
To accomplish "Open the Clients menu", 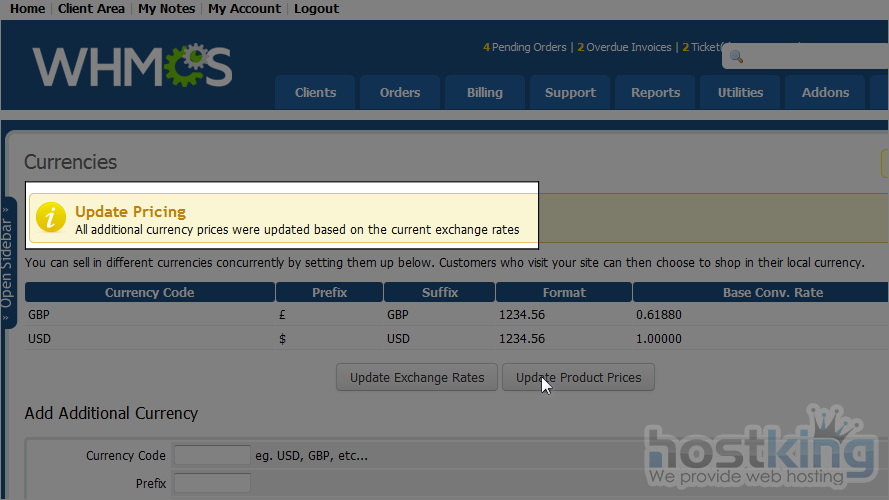I will pyautogui.click(x=315, y=92).
